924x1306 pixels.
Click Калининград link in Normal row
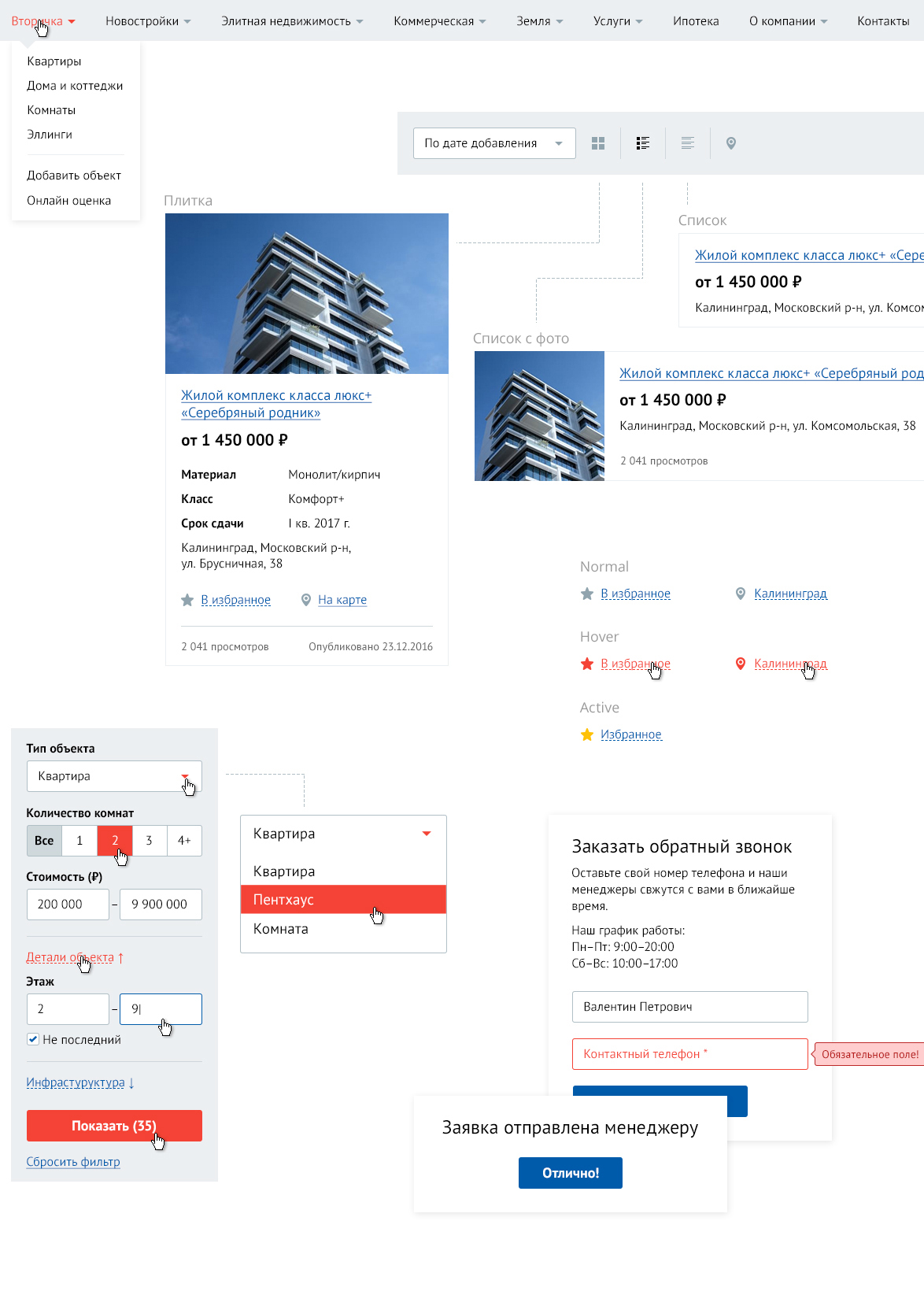pyautogui.click(x=790, y=594)
